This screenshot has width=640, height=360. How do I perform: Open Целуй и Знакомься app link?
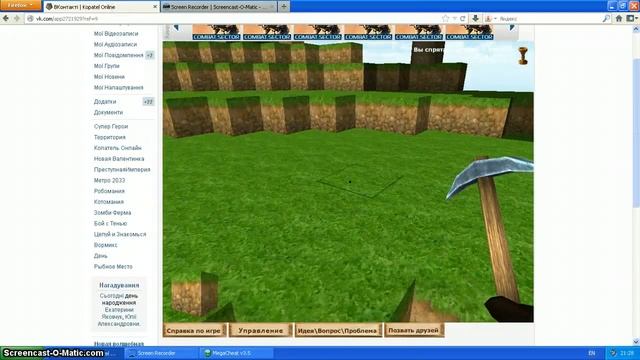pos(120,234)
